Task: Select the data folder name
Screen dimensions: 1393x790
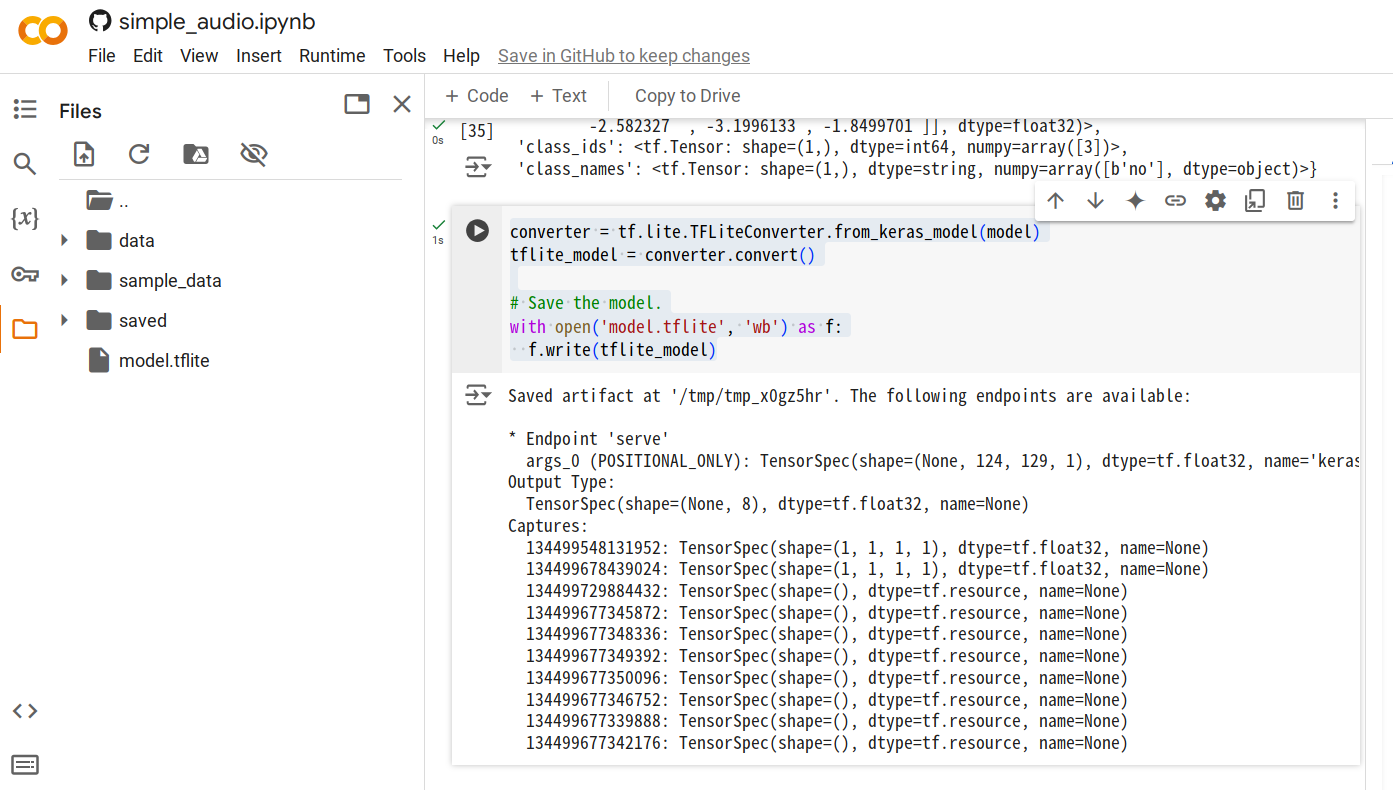Action: (136, 241)
